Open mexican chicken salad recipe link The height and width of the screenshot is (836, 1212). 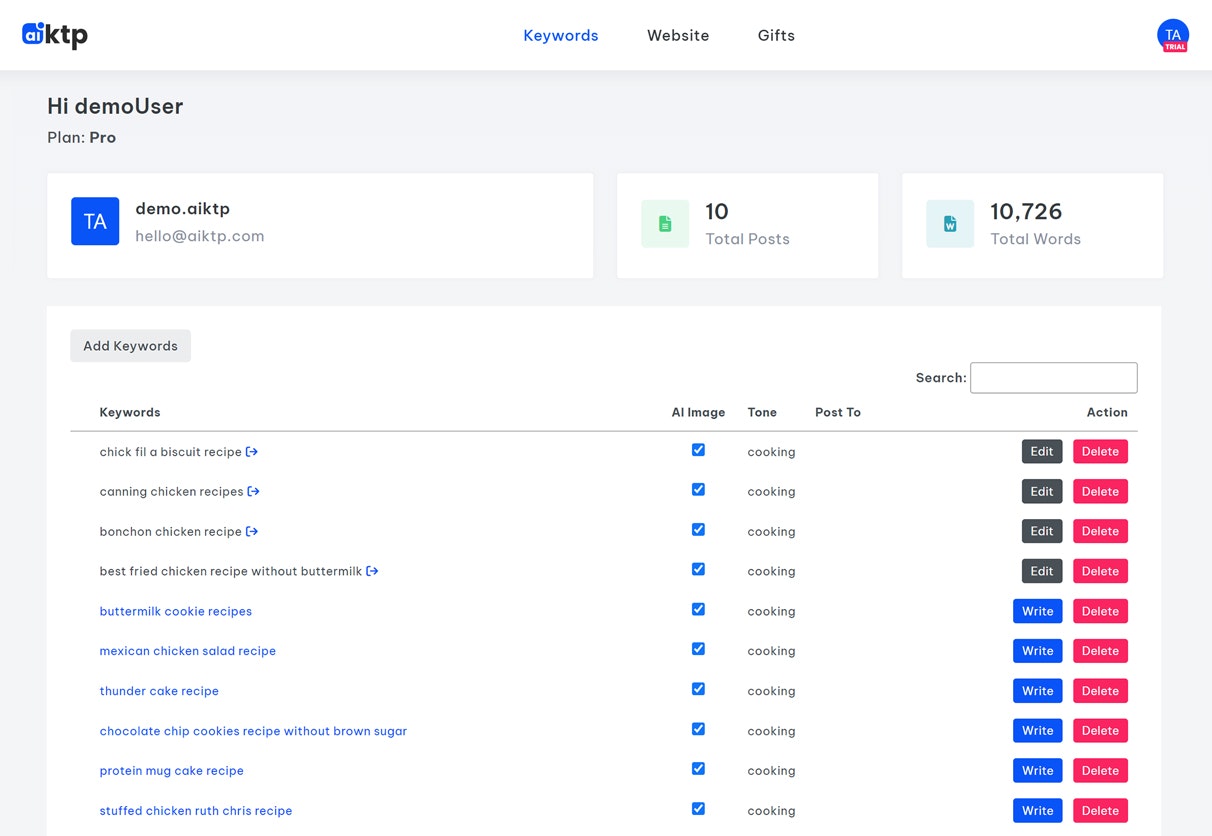pyautogui.click(x=188, y=651)
